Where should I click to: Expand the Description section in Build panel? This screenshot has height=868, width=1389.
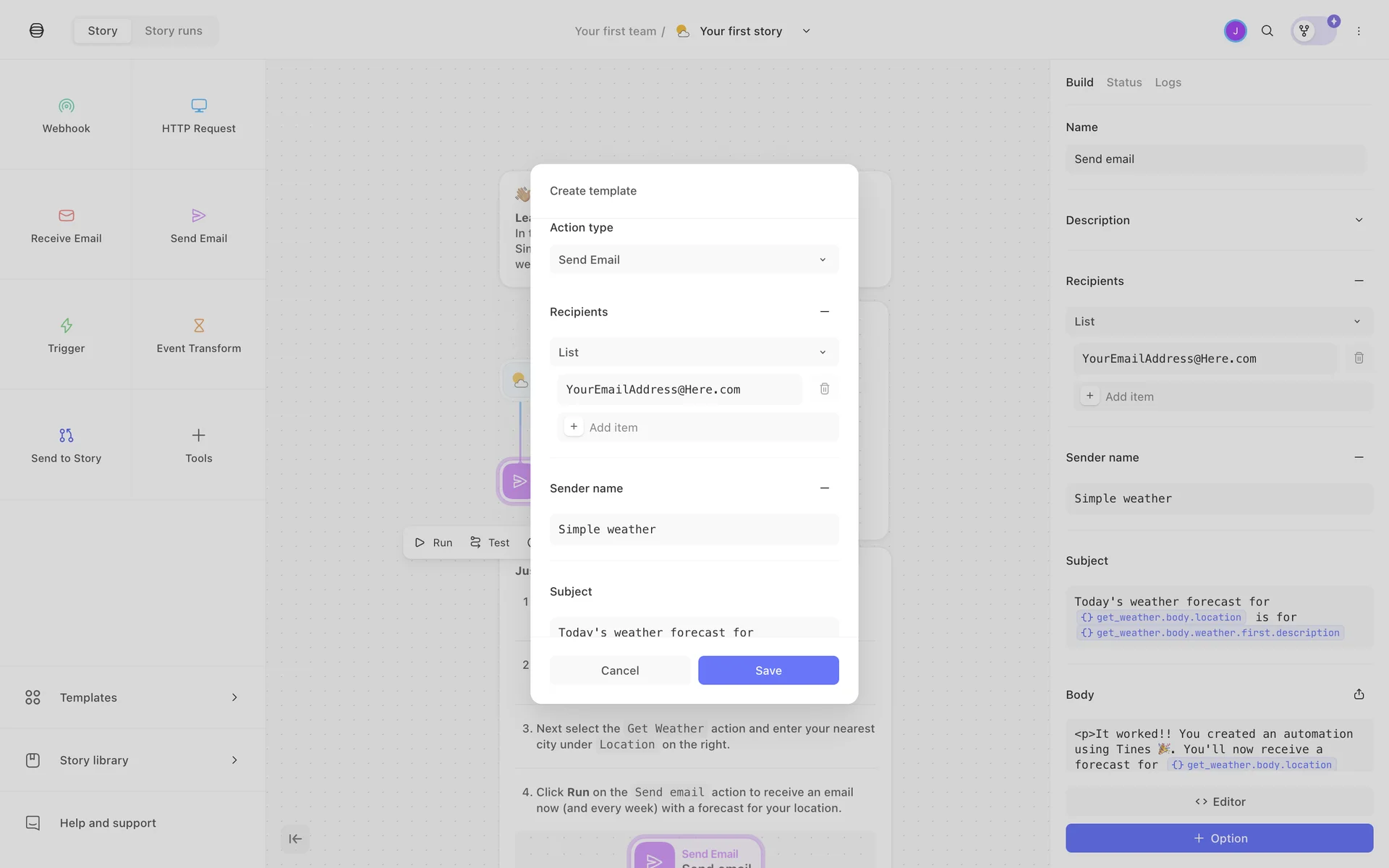[1359, 220]
